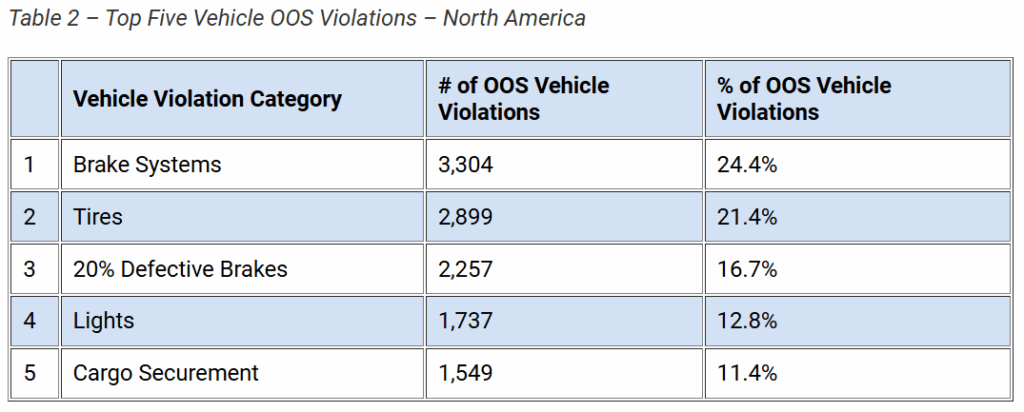
Task: Click the 1,737 violations count cell
Action: tap(466, 321)
